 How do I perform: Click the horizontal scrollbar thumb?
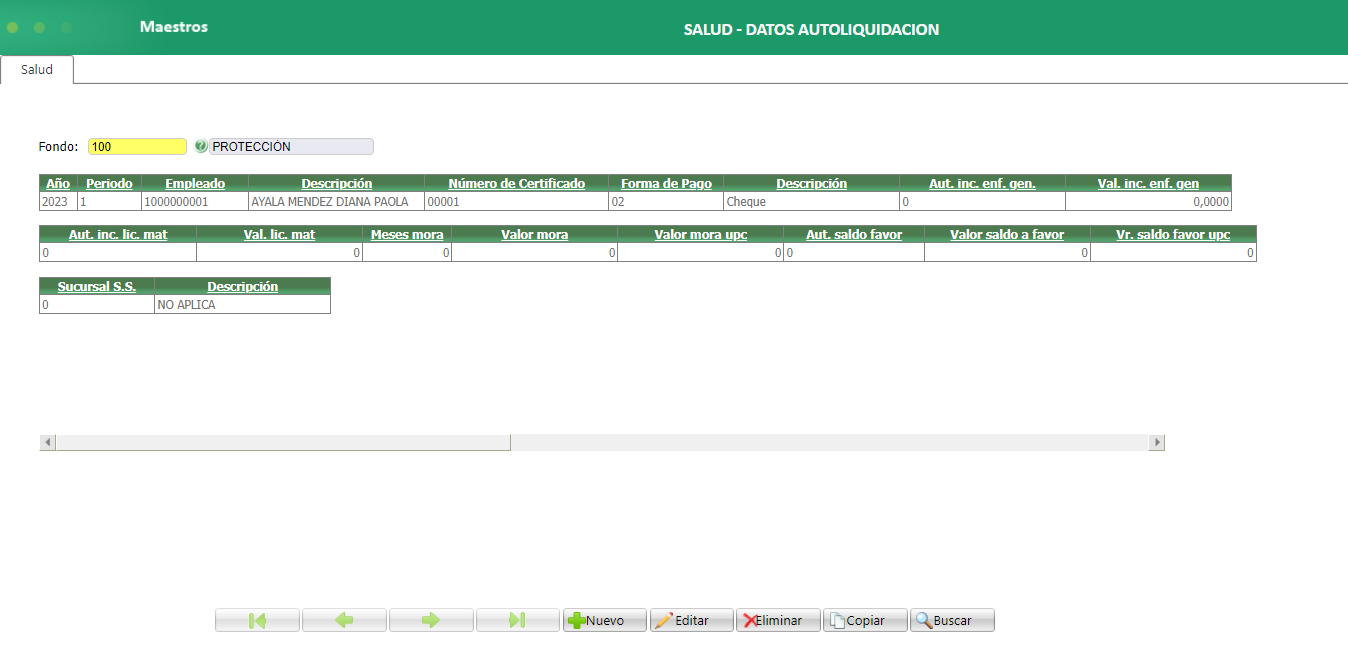tap(283, 442)
